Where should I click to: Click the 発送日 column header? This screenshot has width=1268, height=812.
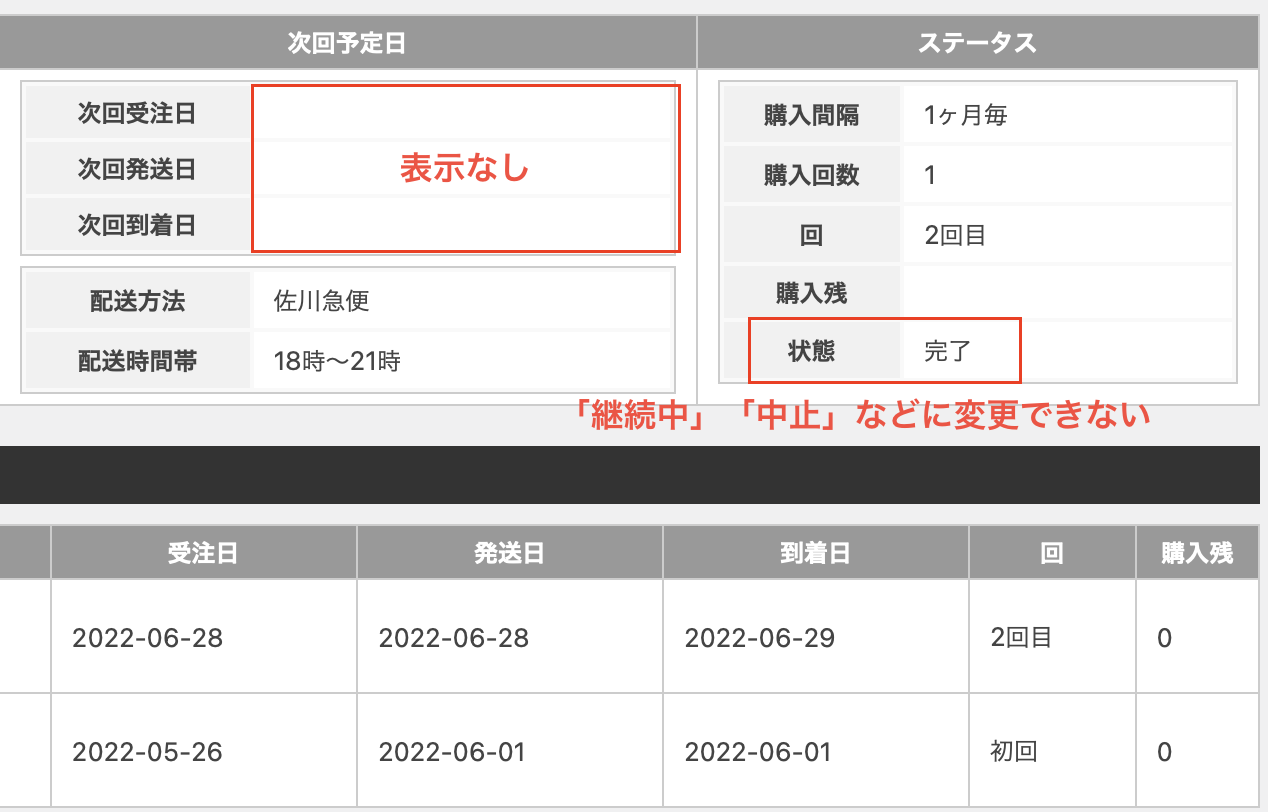(x=509, y=553)
